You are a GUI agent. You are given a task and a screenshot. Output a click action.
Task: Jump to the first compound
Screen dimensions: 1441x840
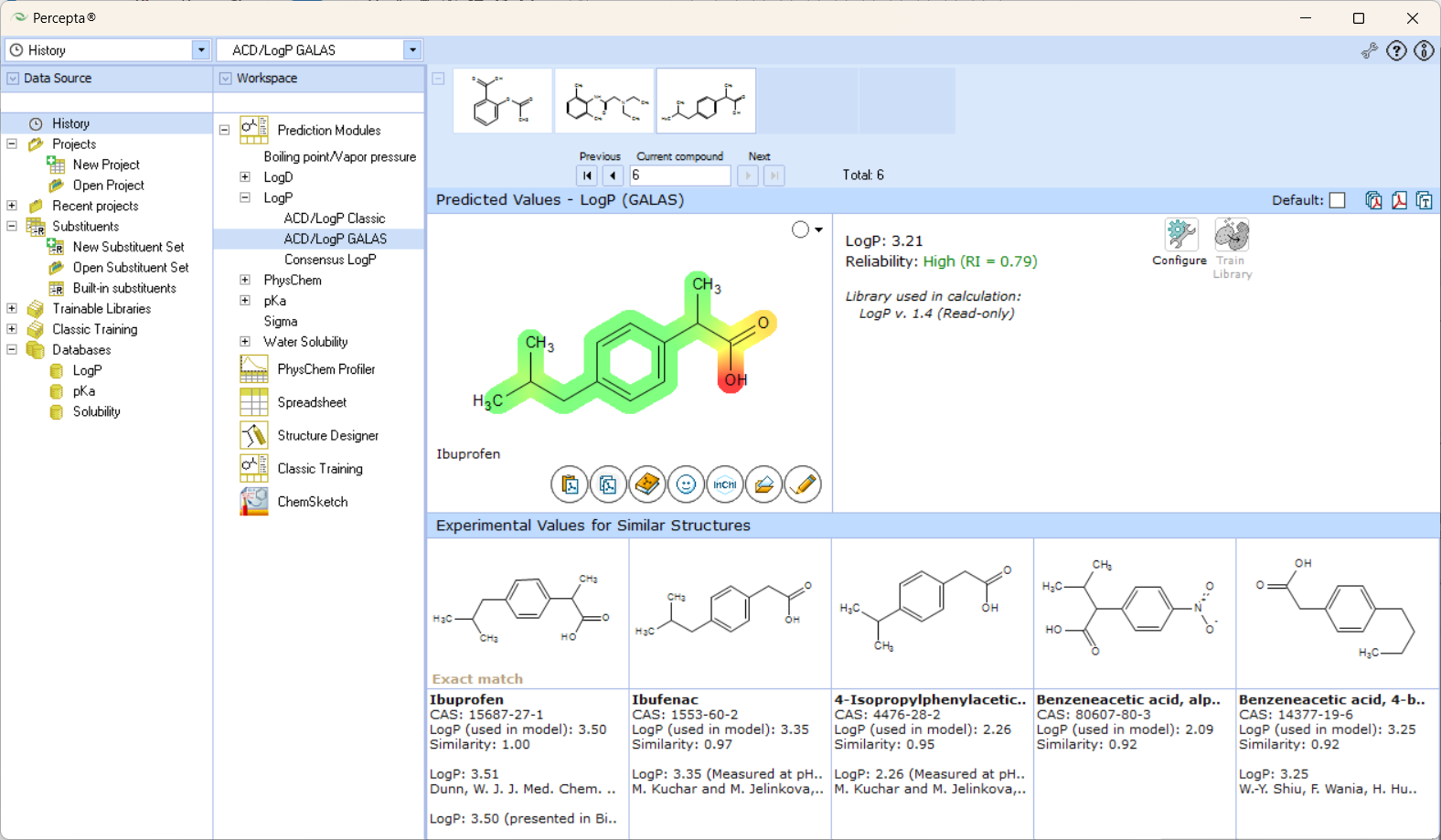(587, 175)
